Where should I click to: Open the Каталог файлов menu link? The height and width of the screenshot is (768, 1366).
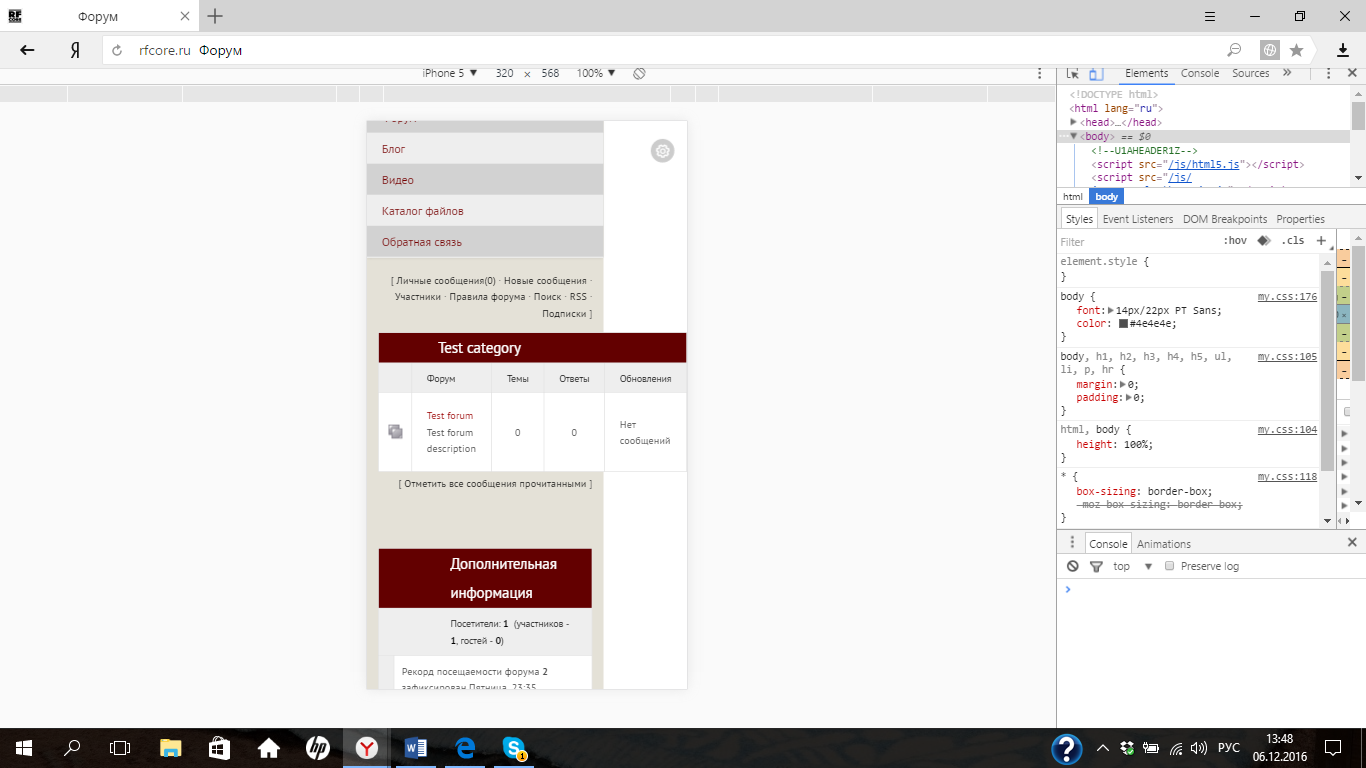(423, 211)
